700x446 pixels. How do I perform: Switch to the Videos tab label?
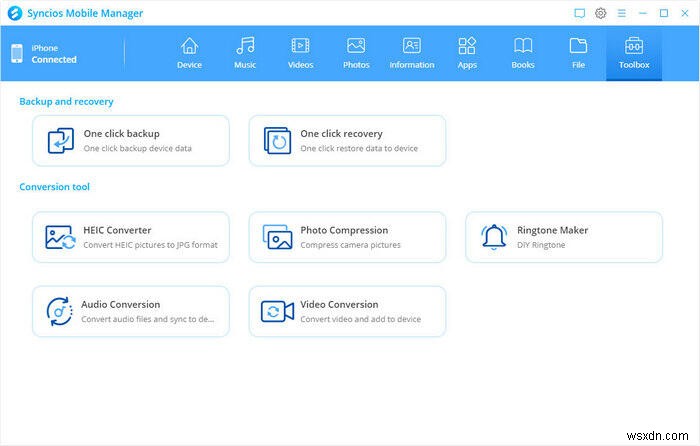tap(300, 65)
